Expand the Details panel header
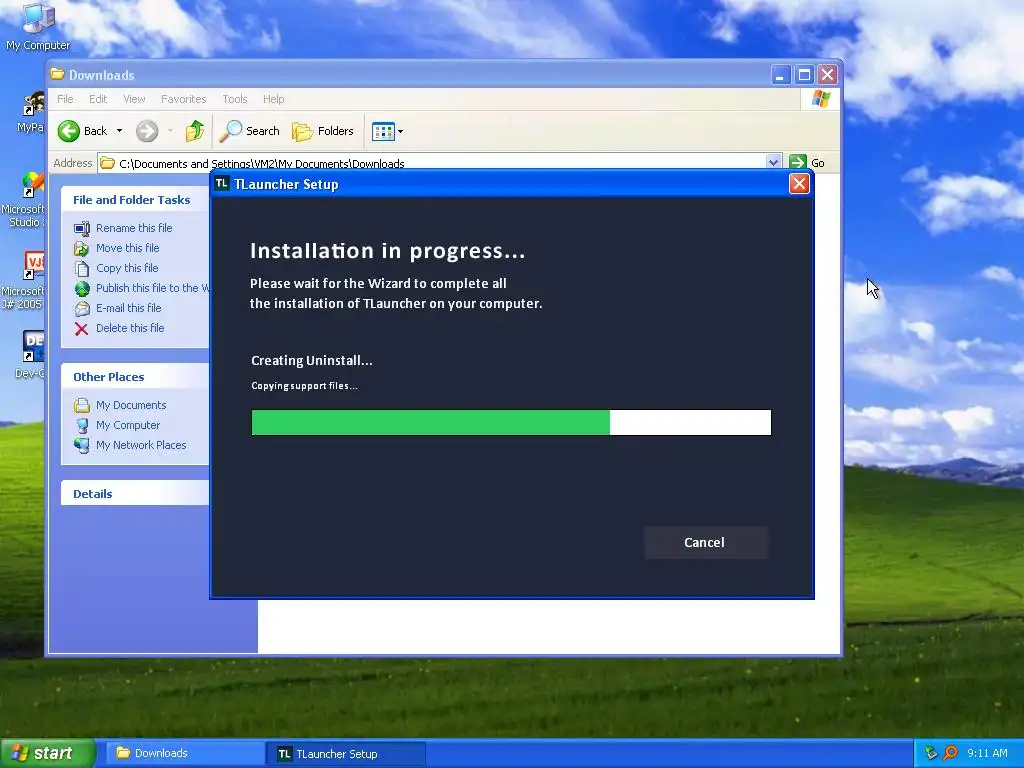 pyautogui.click(x=135, y=494)
